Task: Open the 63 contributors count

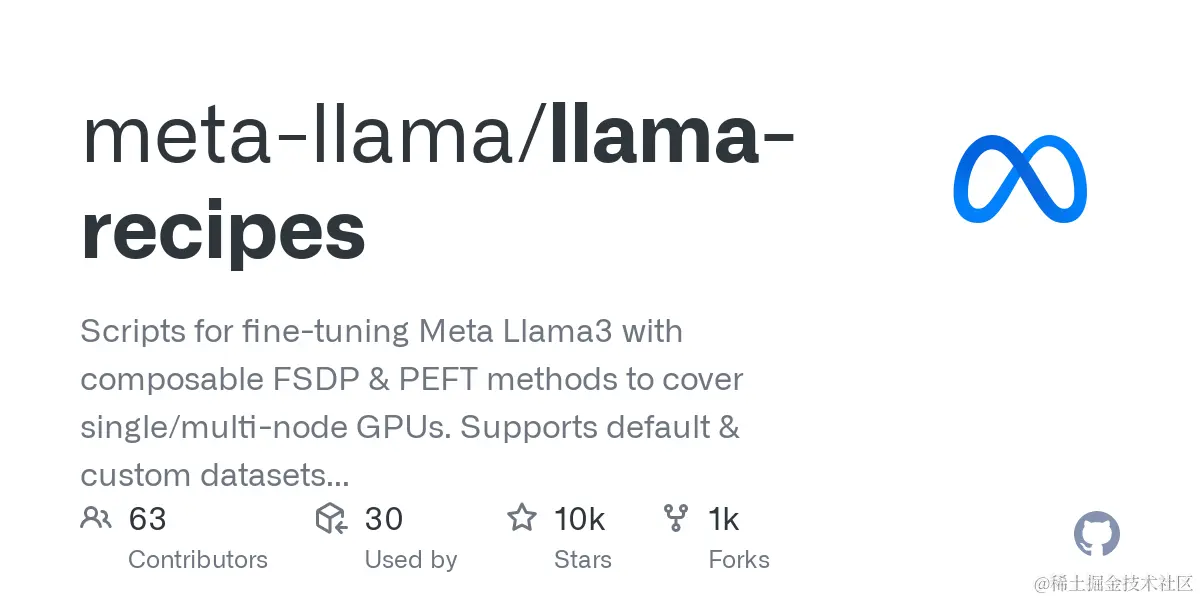Action: point(147,519)
